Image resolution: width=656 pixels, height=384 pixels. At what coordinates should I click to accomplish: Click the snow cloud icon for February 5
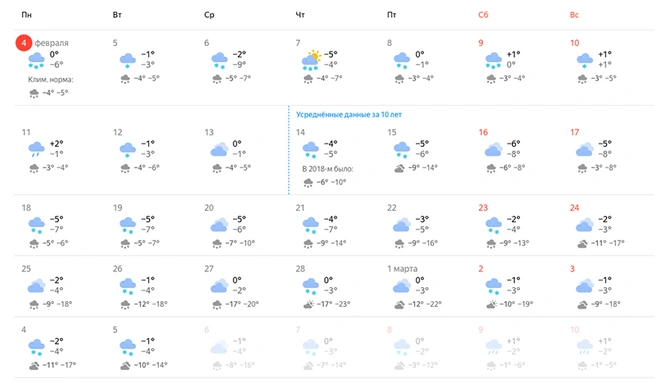point(128,61)
